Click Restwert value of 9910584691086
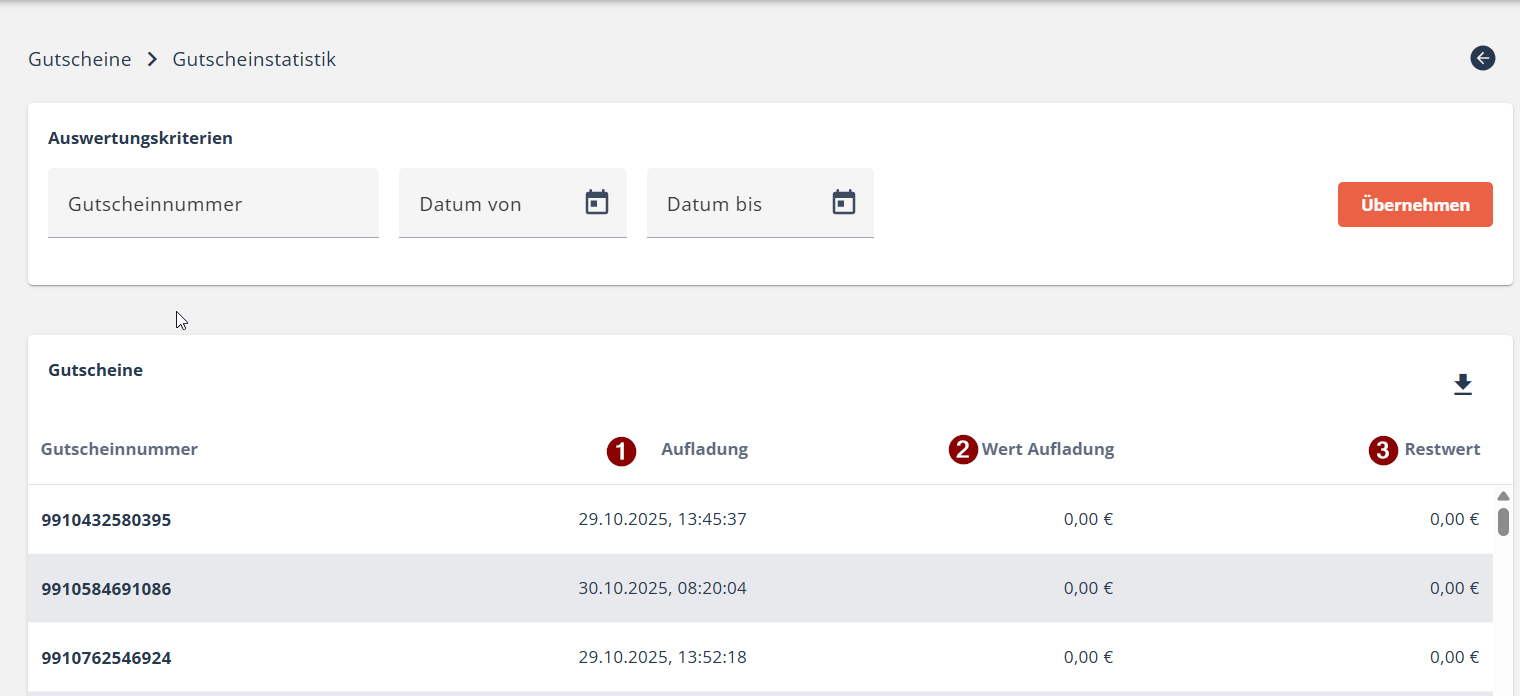The width and height of the screenshot is (1520, 696). point(1454,588)
